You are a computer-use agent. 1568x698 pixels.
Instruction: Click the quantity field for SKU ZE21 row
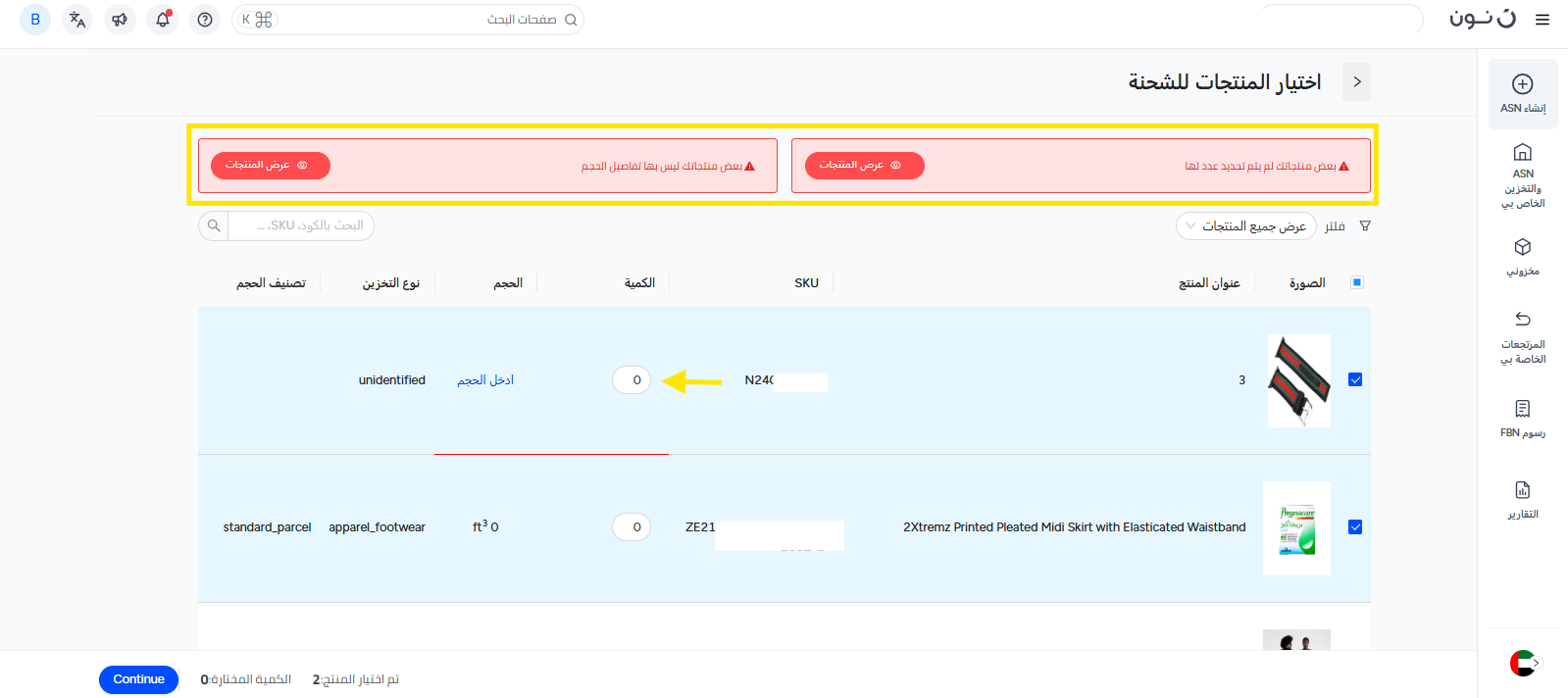[632, 527]
